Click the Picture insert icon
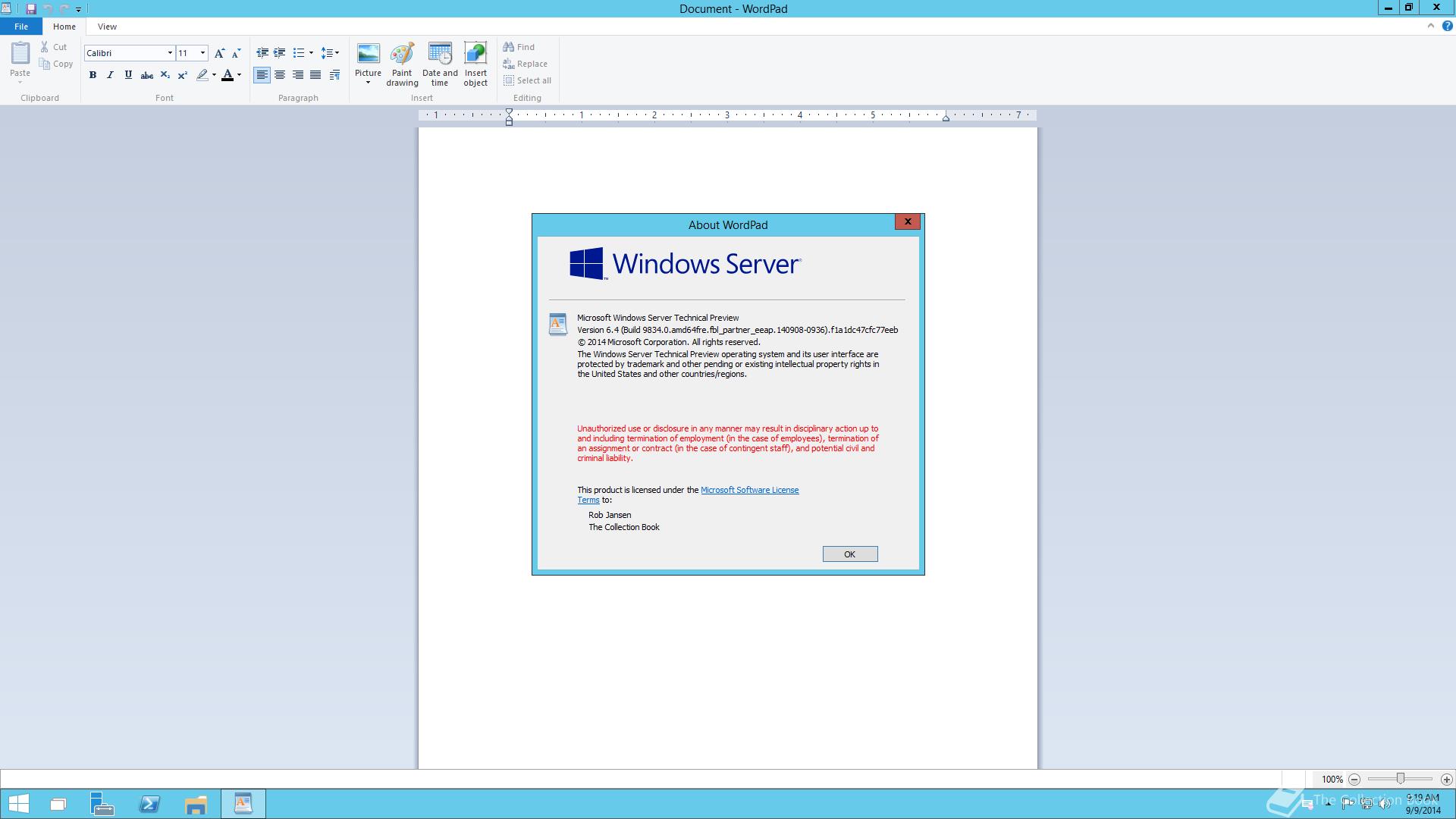 368,54
